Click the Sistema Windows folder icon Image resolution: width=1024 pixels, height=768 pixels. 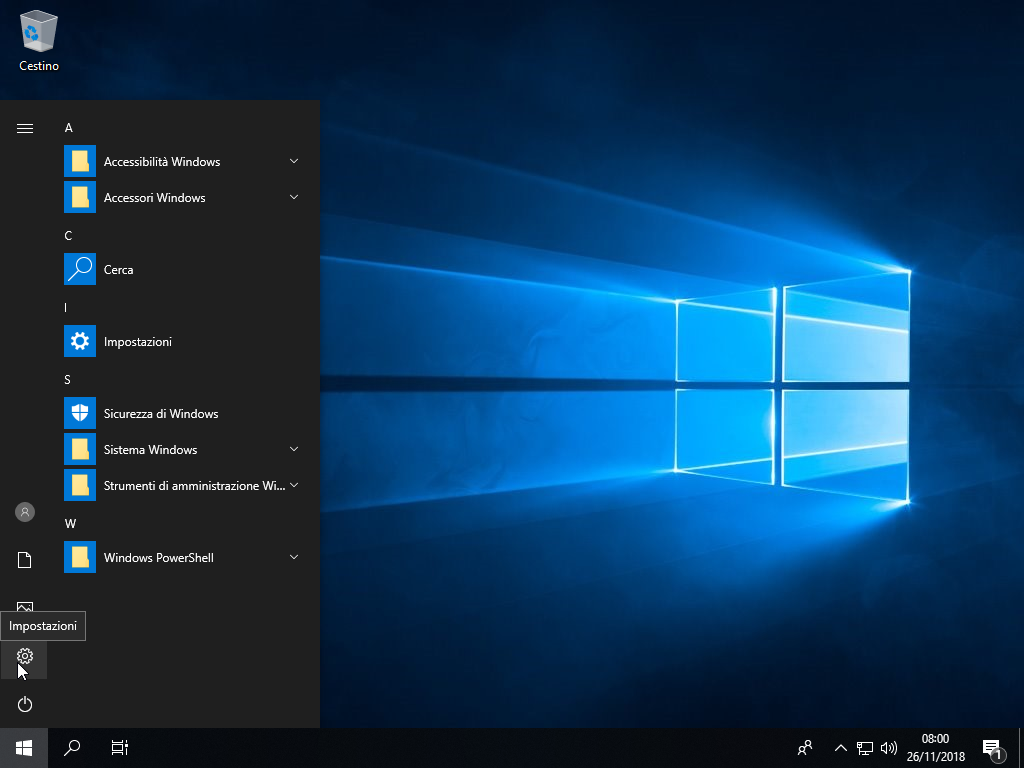coord(80,449)
